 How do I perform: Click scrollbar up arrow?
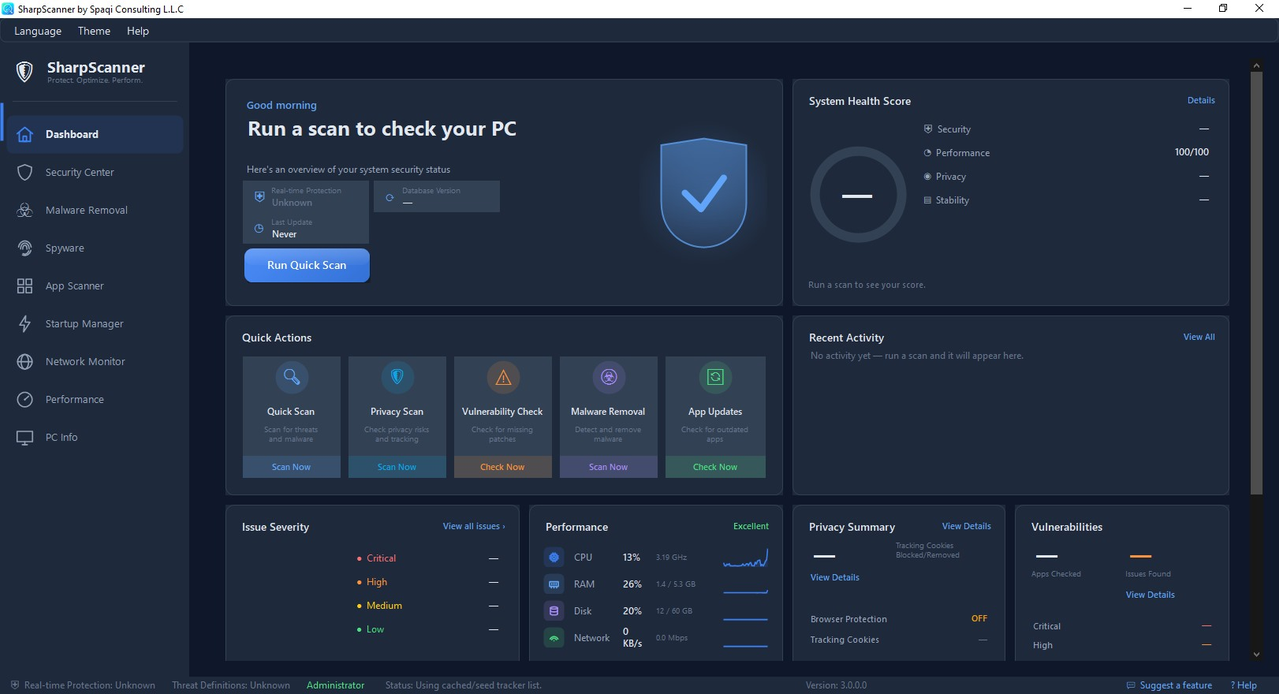click(x=1257, y=65)
